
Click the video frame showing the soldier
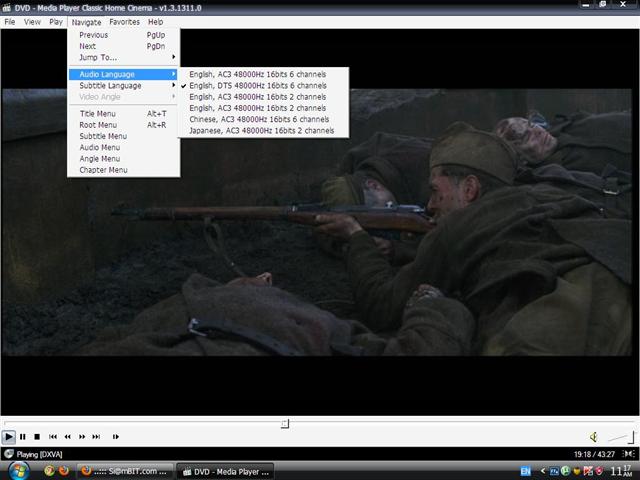click(317, 222)
